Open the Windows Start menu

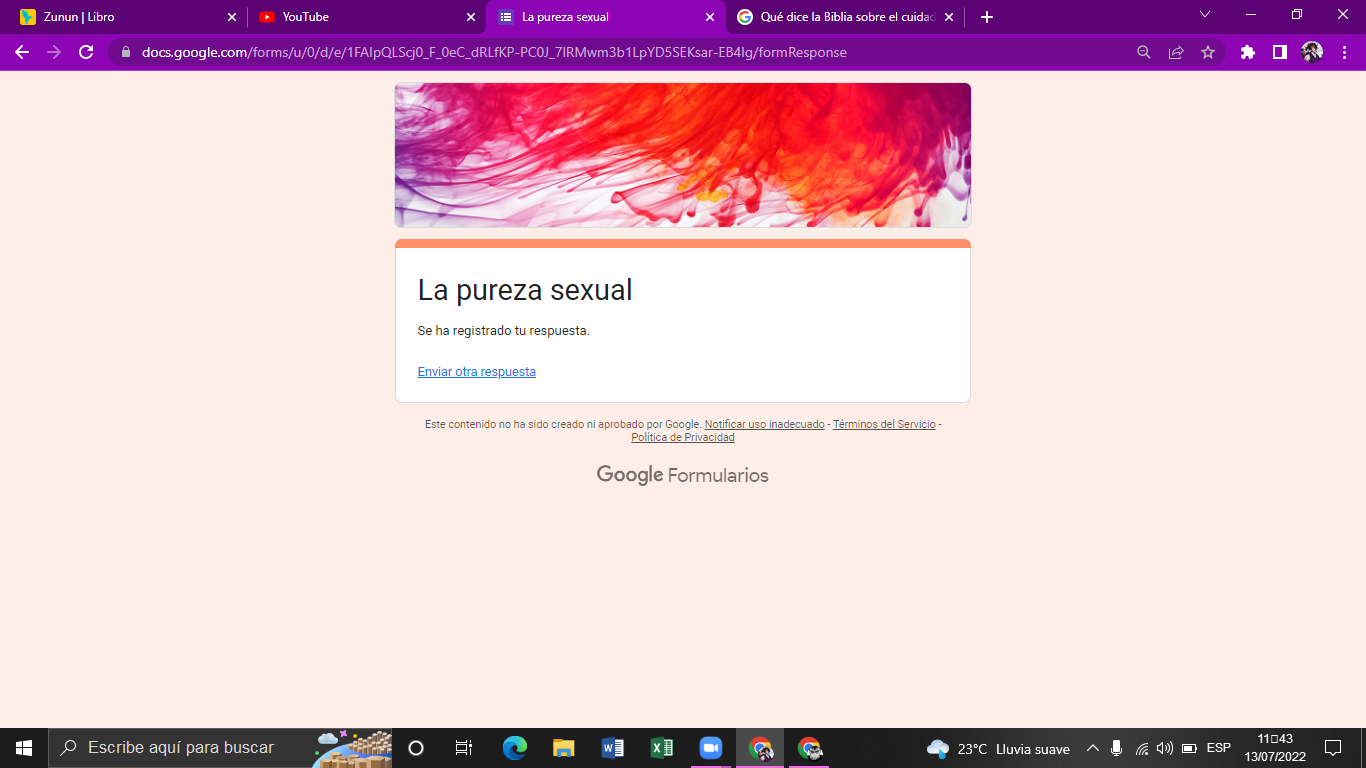pos(24,748)
